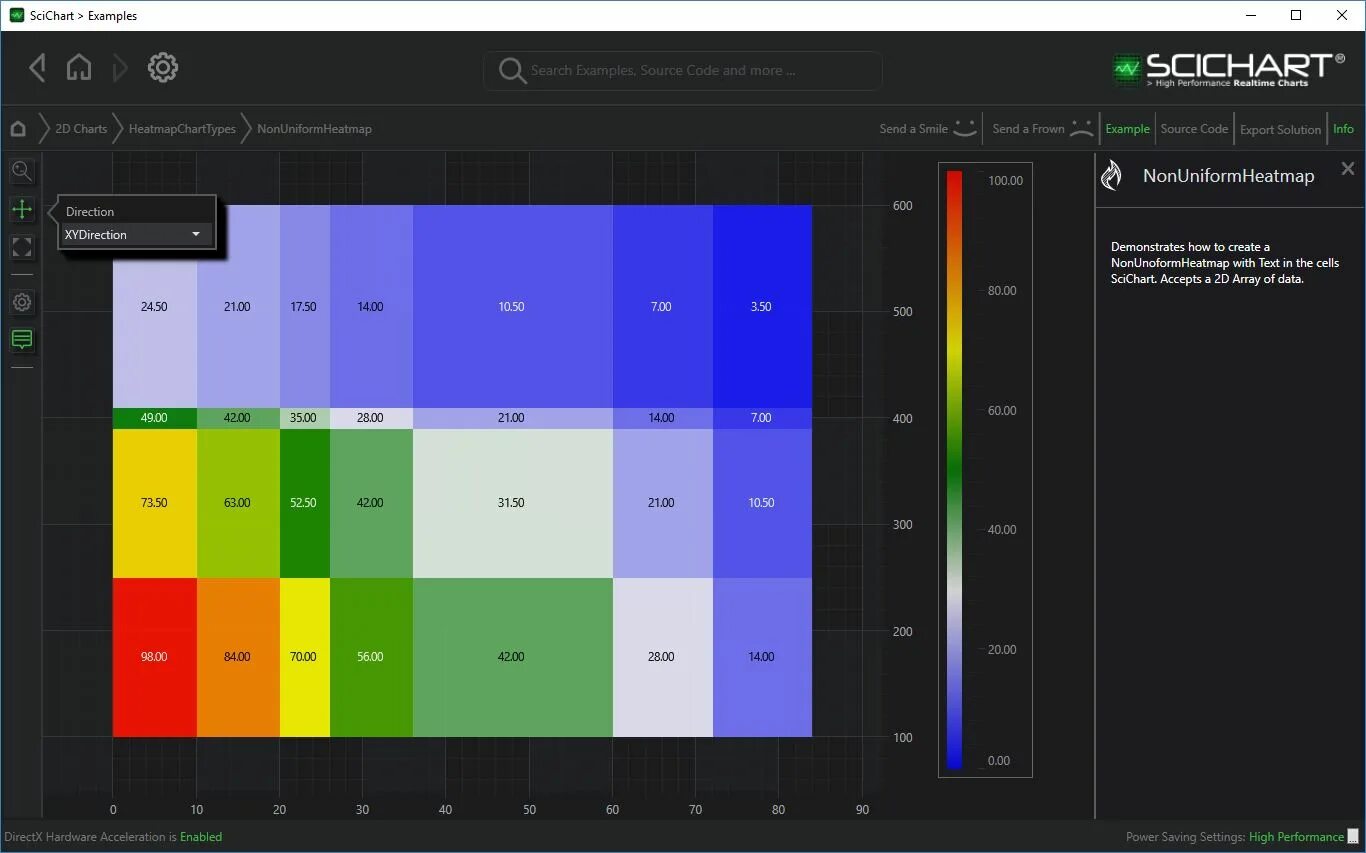Go back with the back arrow
This screenshot has width=1366, height=853.
[x=38, y=68]
